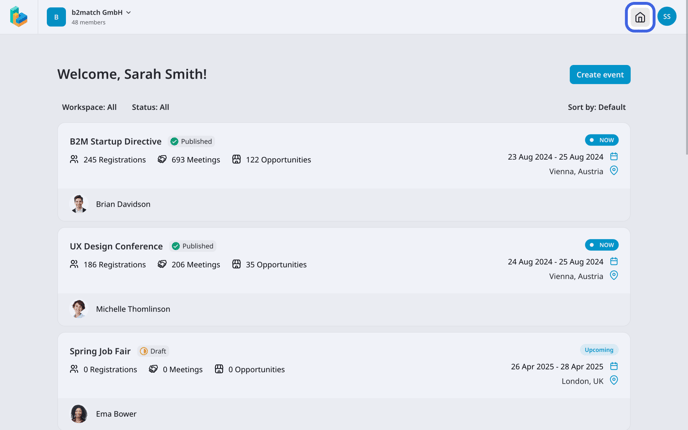Expand the b2match GmbH organization switcher
Screen dimensions: 688x430
pos(101,13)
